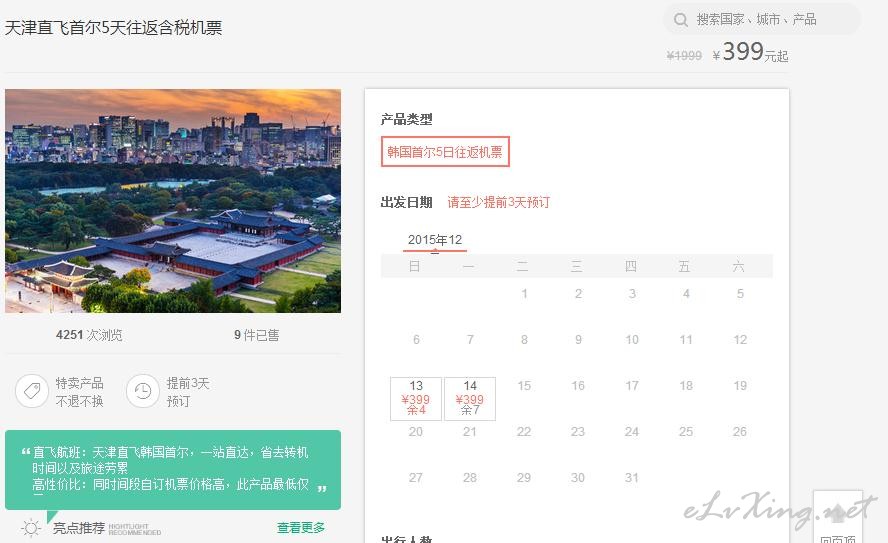The image size is (888, 543).
Task: Click calendar date 10
Action: 632,339
